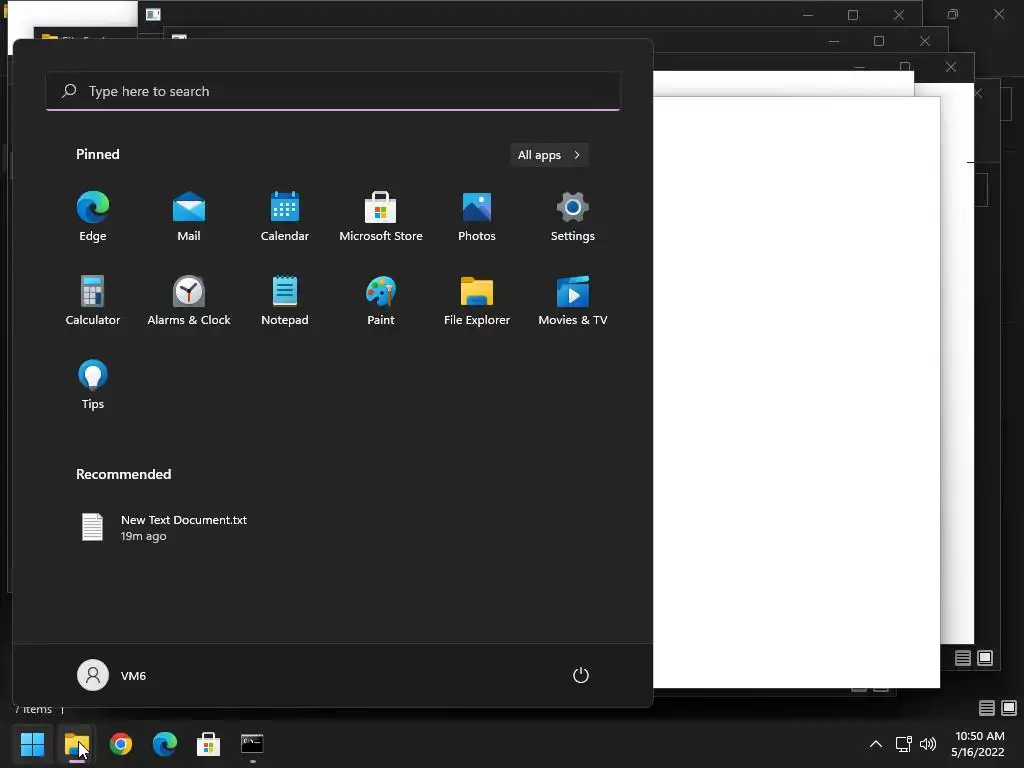The width and height of the screenshot is (1024, 768).
Task: Launch Google Chrome from the taskbar
Action: pos(121,744)
